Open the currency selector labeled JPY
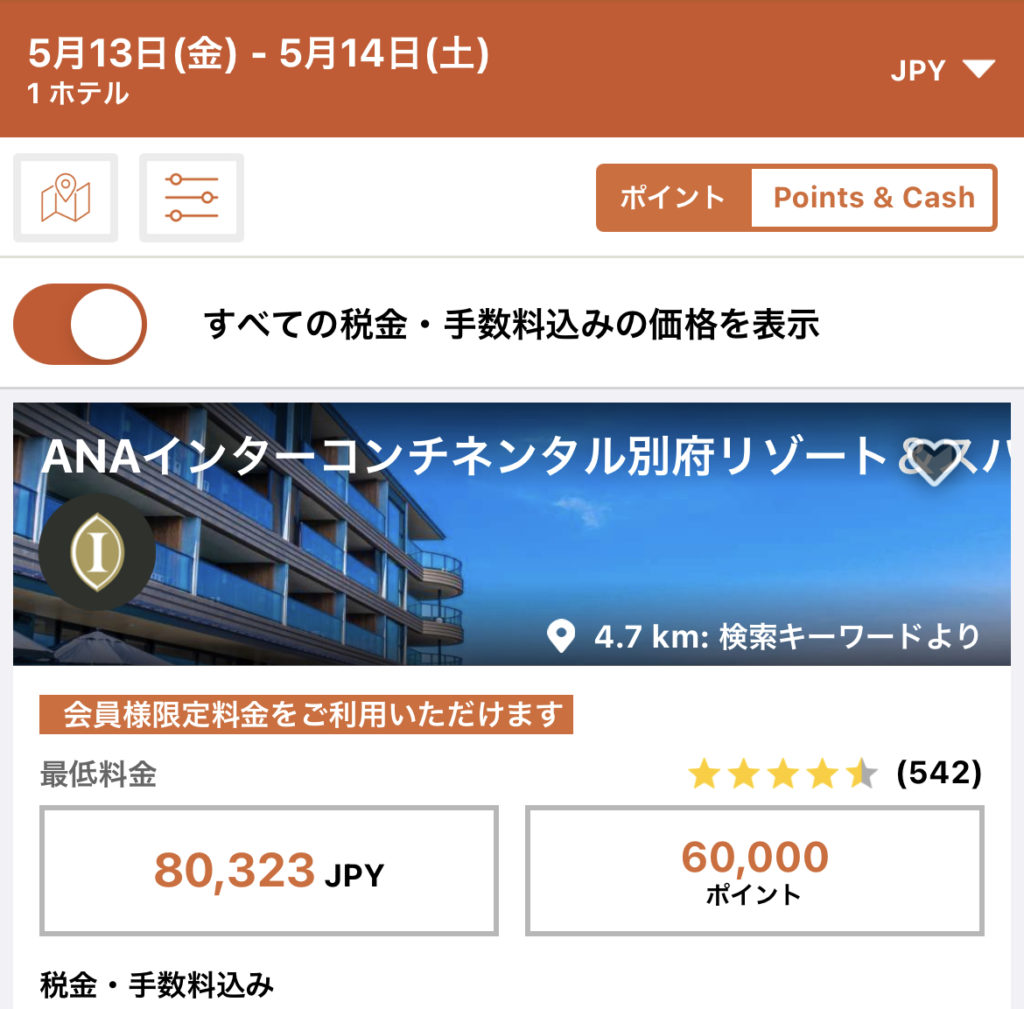This screenshot has width=1024, height=1009. coord(918,70)
